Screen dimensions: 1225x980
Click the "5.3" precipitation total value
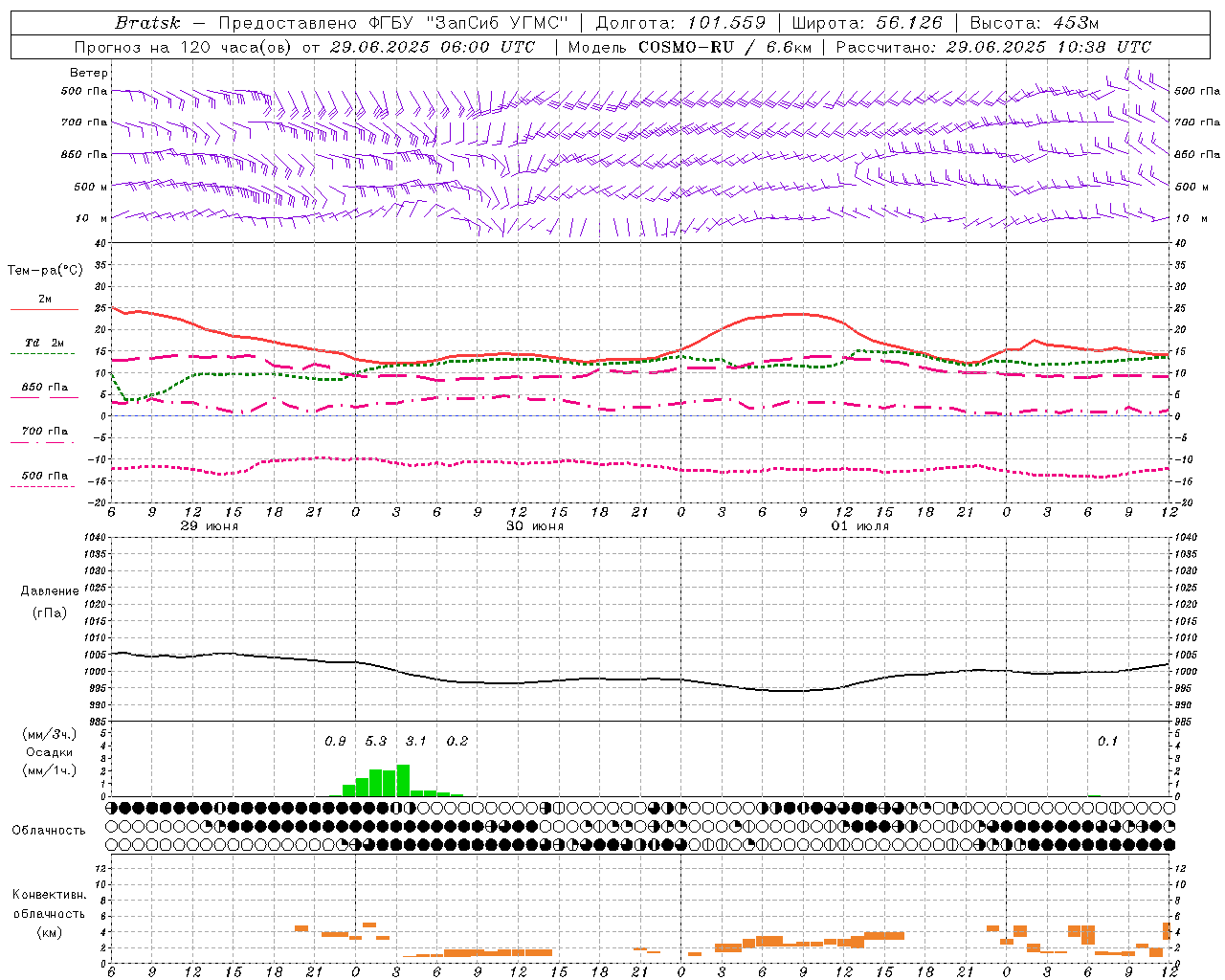(376, 741)
